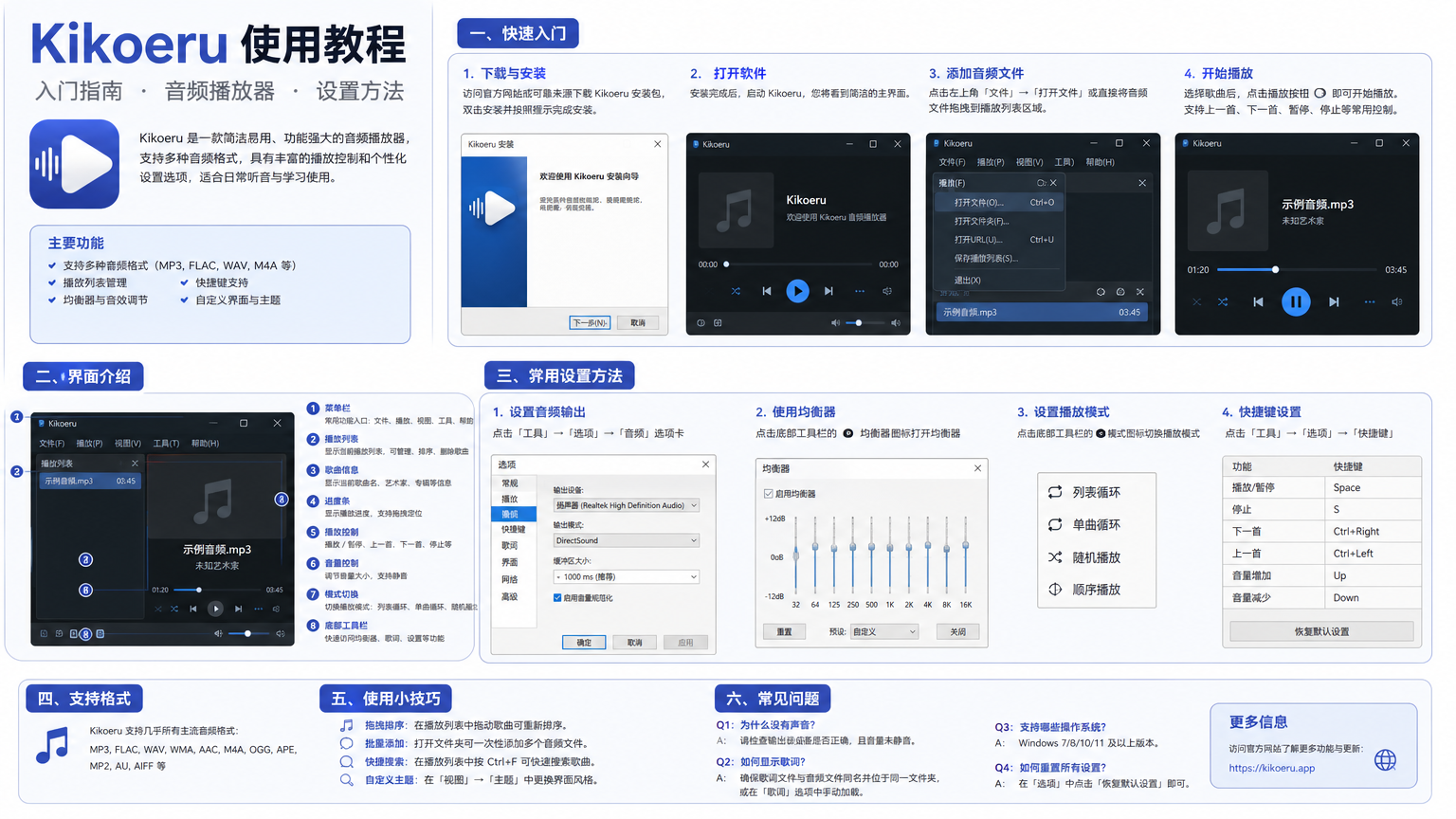Viewport: 1456px width, 819px height.
Task: Select 示例音频.mp3 in the overview player's 播放列表
Action: click(89, 481)
